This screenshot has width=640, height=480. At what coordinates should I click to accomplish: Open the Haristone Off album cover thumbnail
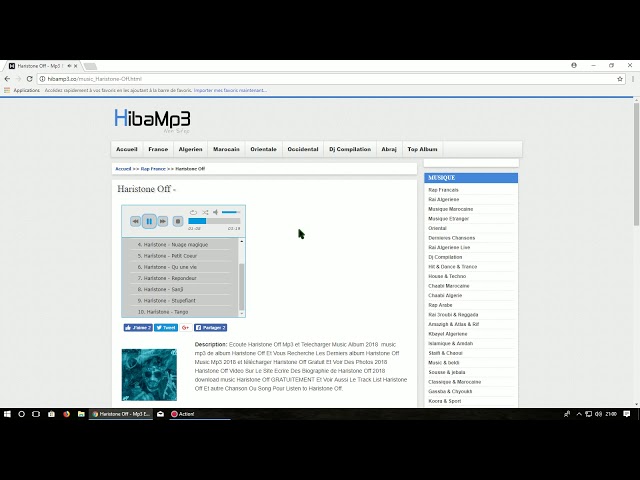tap(149, 375)
